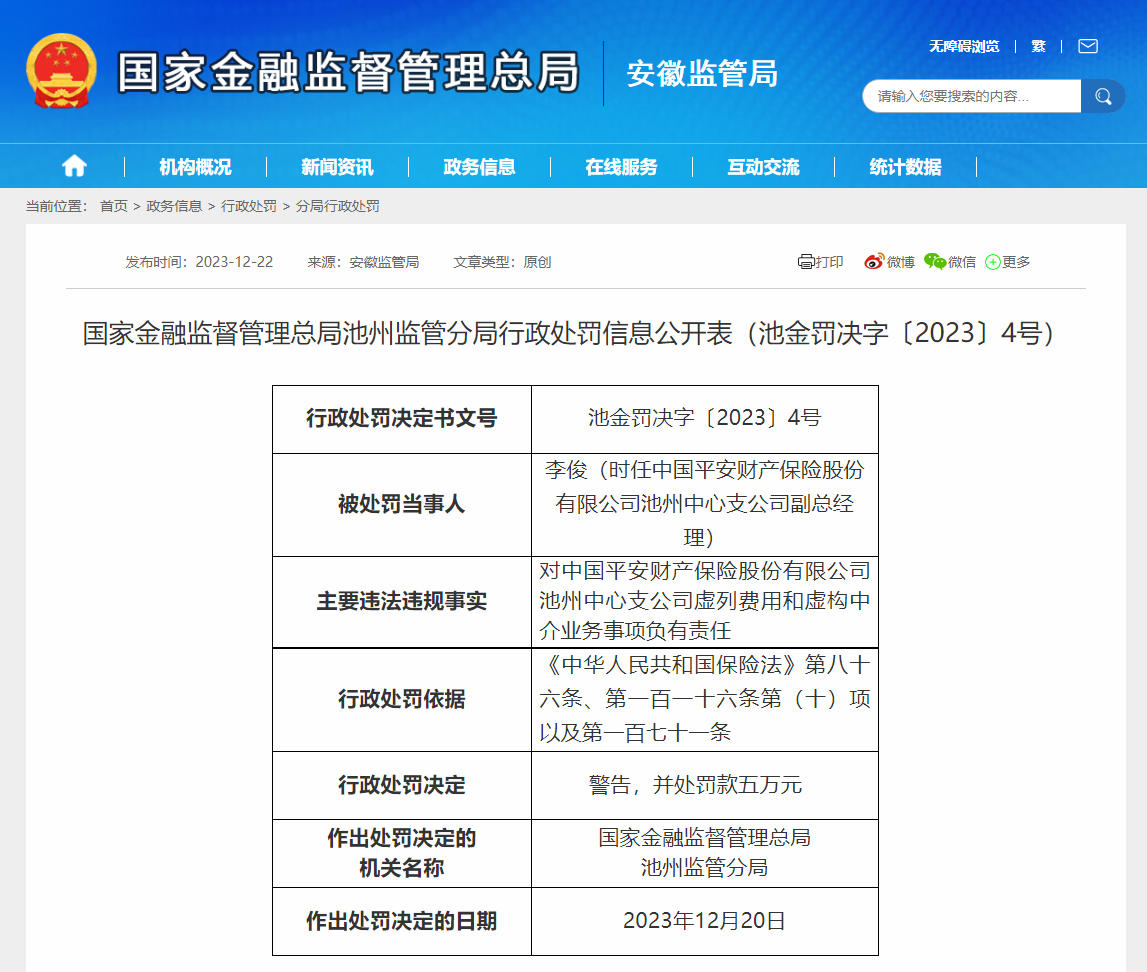This screenshot has width=1147, height=972.
Task: Click table cell 主要违法违规事实
Action: 402,602
